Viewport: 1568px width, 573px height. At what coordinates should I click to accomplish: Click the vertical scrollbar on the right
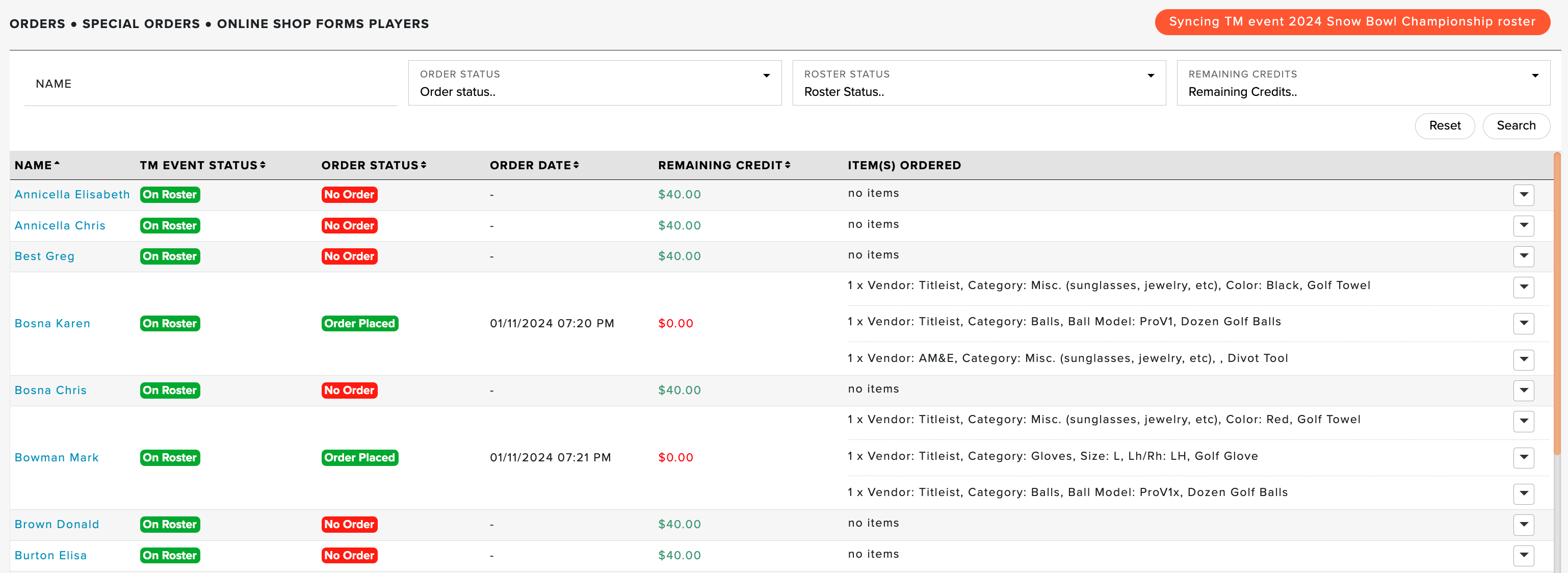click(1557, 304)
